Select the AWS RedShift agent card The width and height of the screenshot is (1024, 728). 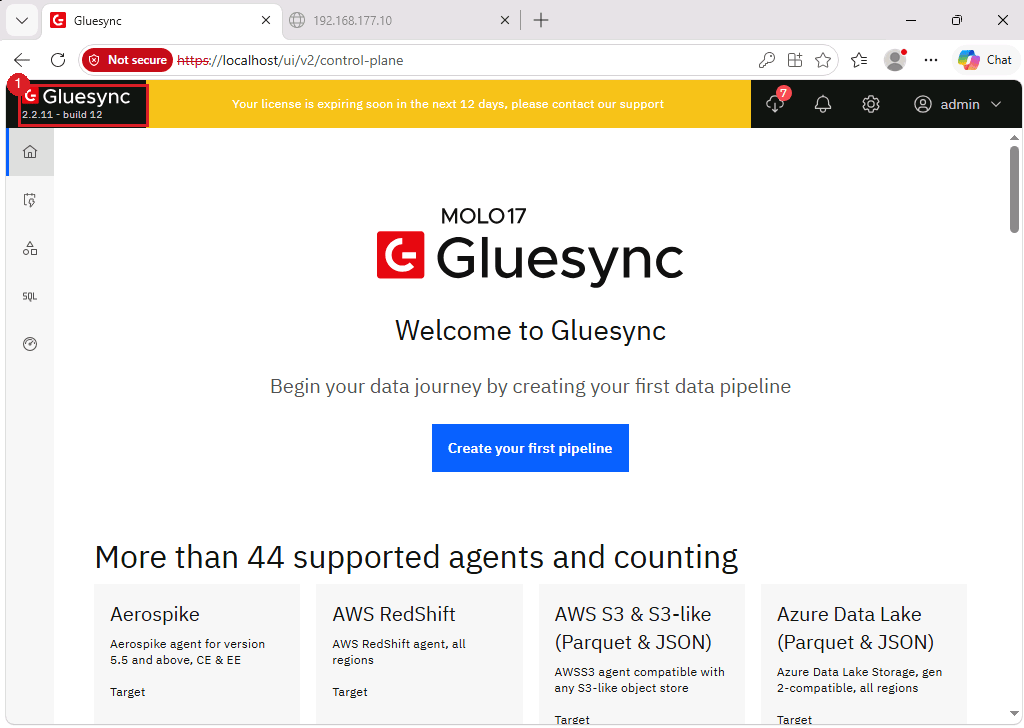(419, 653)
